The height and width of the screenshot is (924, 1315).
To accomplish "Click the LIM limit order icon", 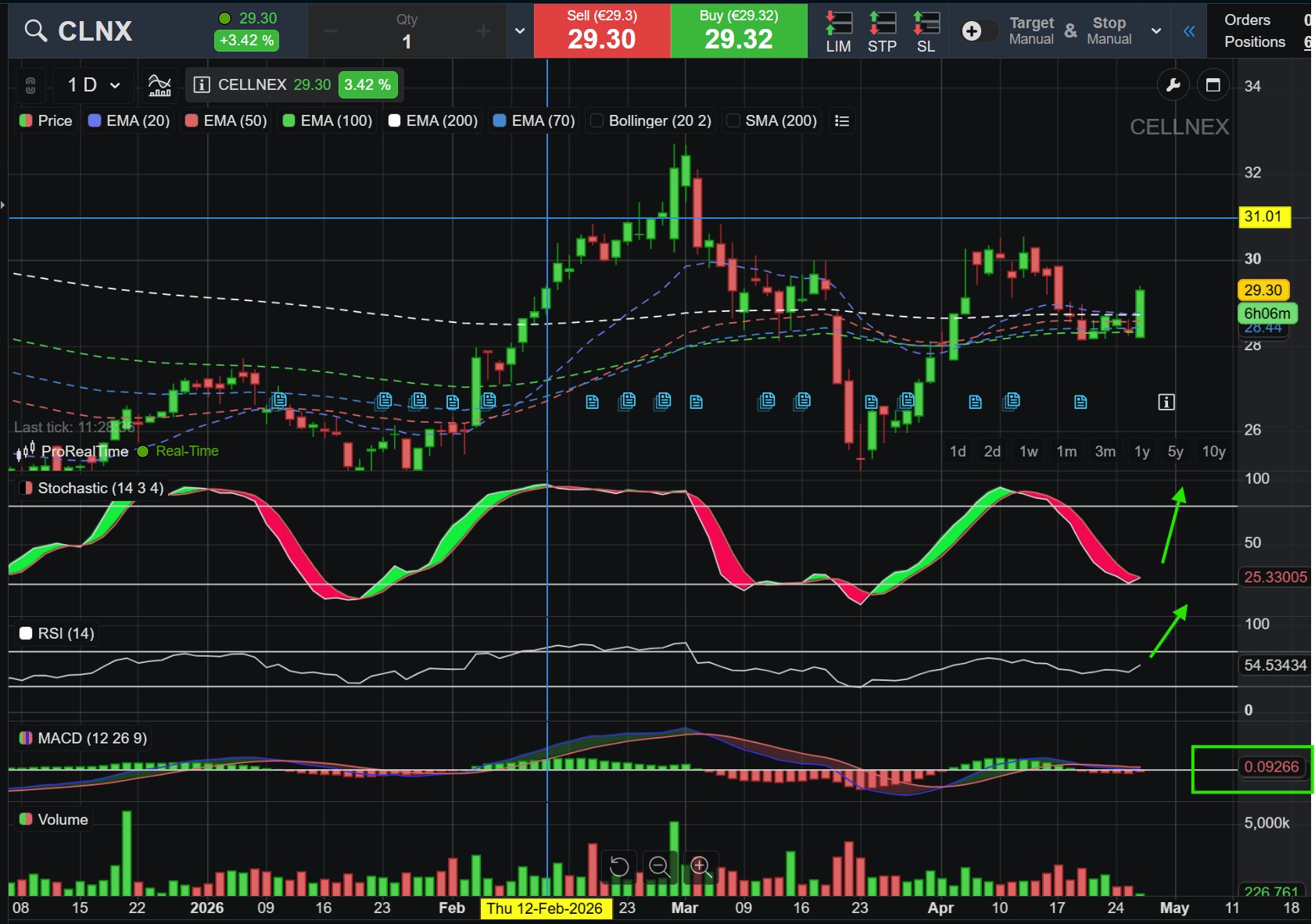I will click(x=838, y=31).
